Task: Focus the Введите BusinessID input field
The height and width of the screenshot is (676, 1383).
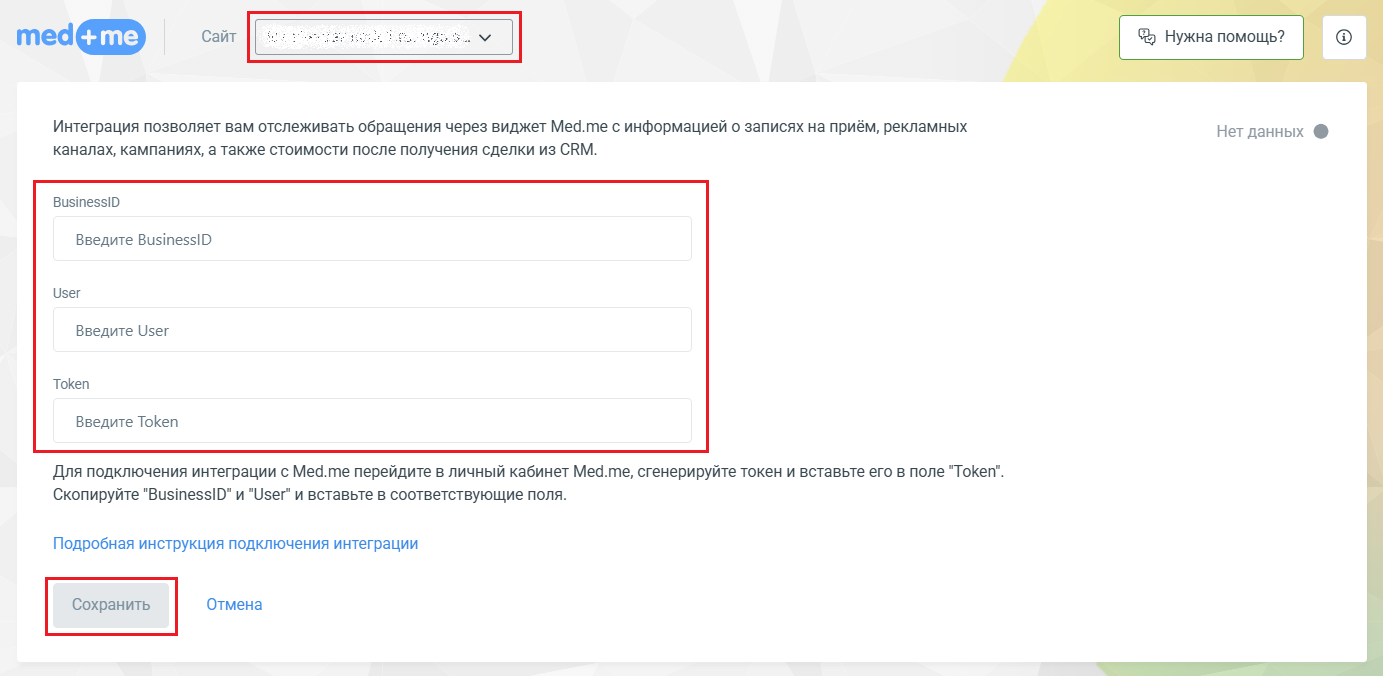Action: pos(372,240)
